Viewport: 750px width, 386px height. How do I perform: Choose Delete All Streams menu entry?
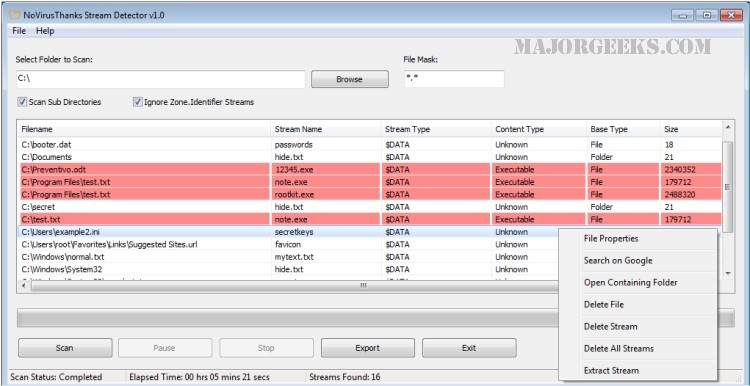(618, 349)
